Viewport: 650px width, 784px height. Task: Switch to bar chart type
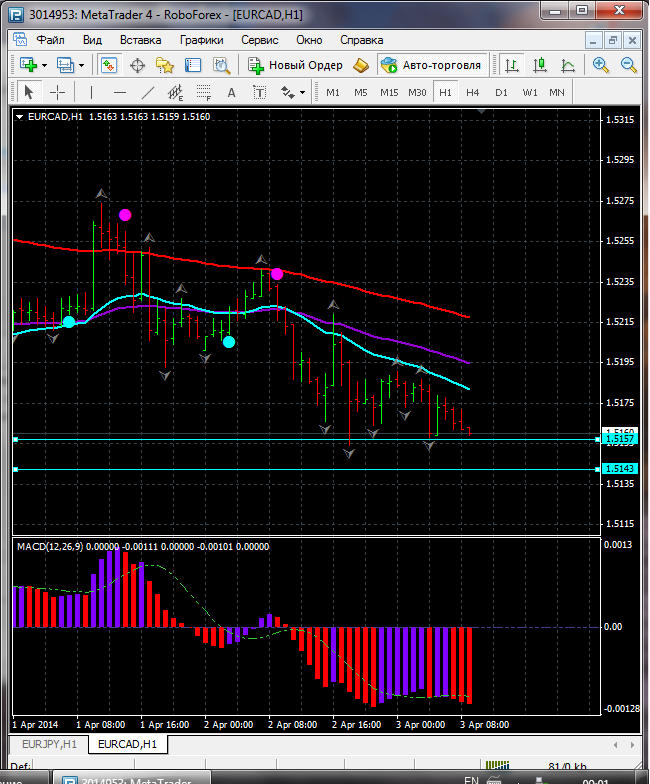click(512, 65)
